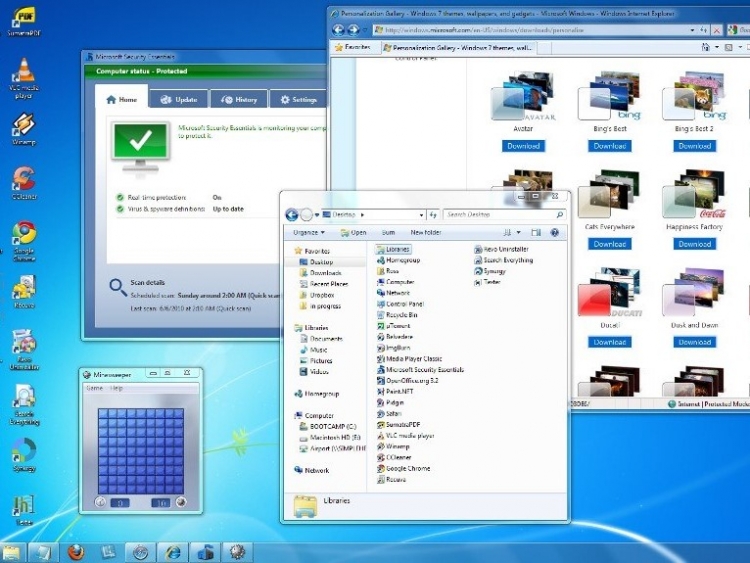Select Dropbox in the Favorites list
The height and width of the screenshot is (563, 750).
pyautogui.click(x=321, y=295)
